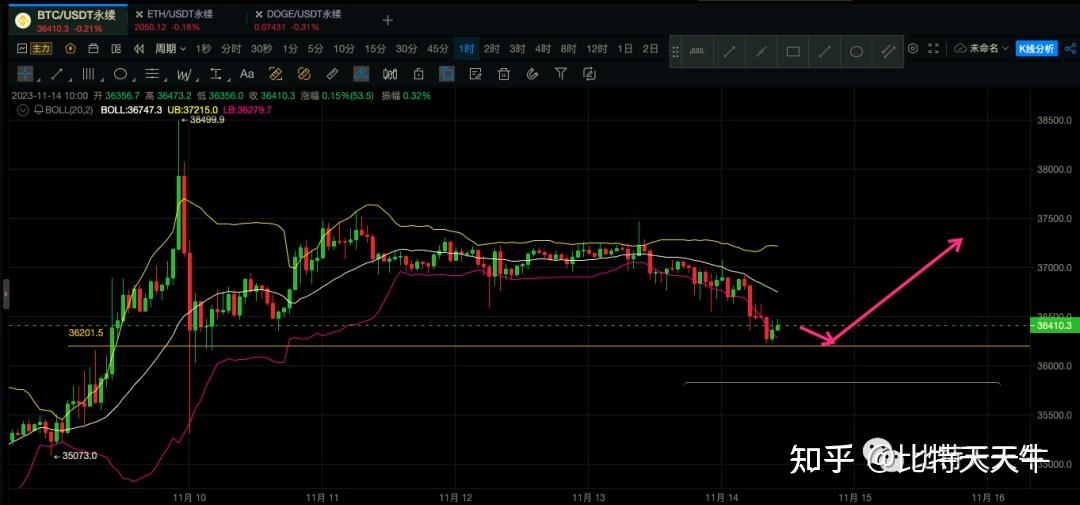Click the first orange ruler annotation icon

(x=276, y=73)
